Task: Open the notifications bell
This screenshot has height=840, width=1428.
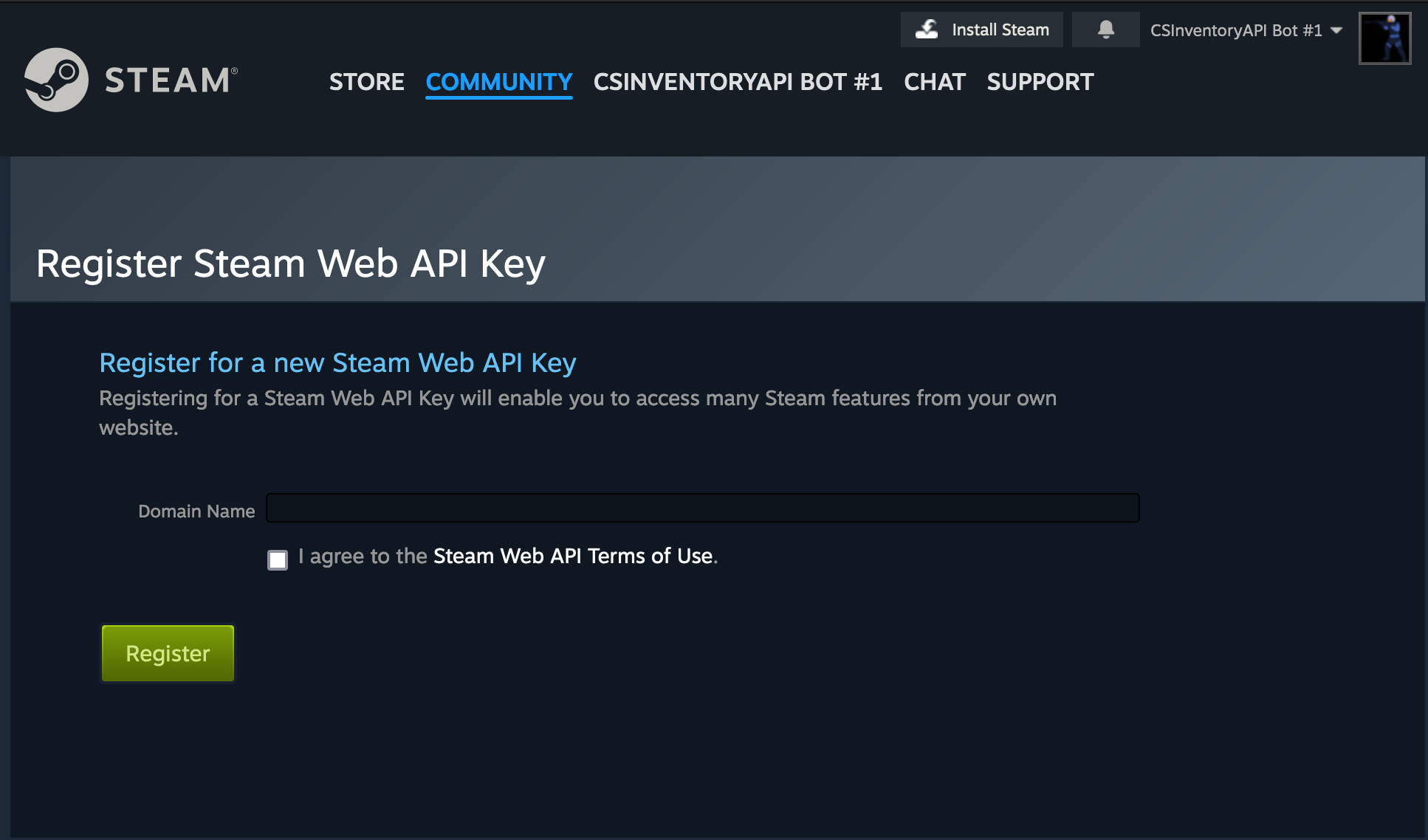Action: pos(1105,30)
